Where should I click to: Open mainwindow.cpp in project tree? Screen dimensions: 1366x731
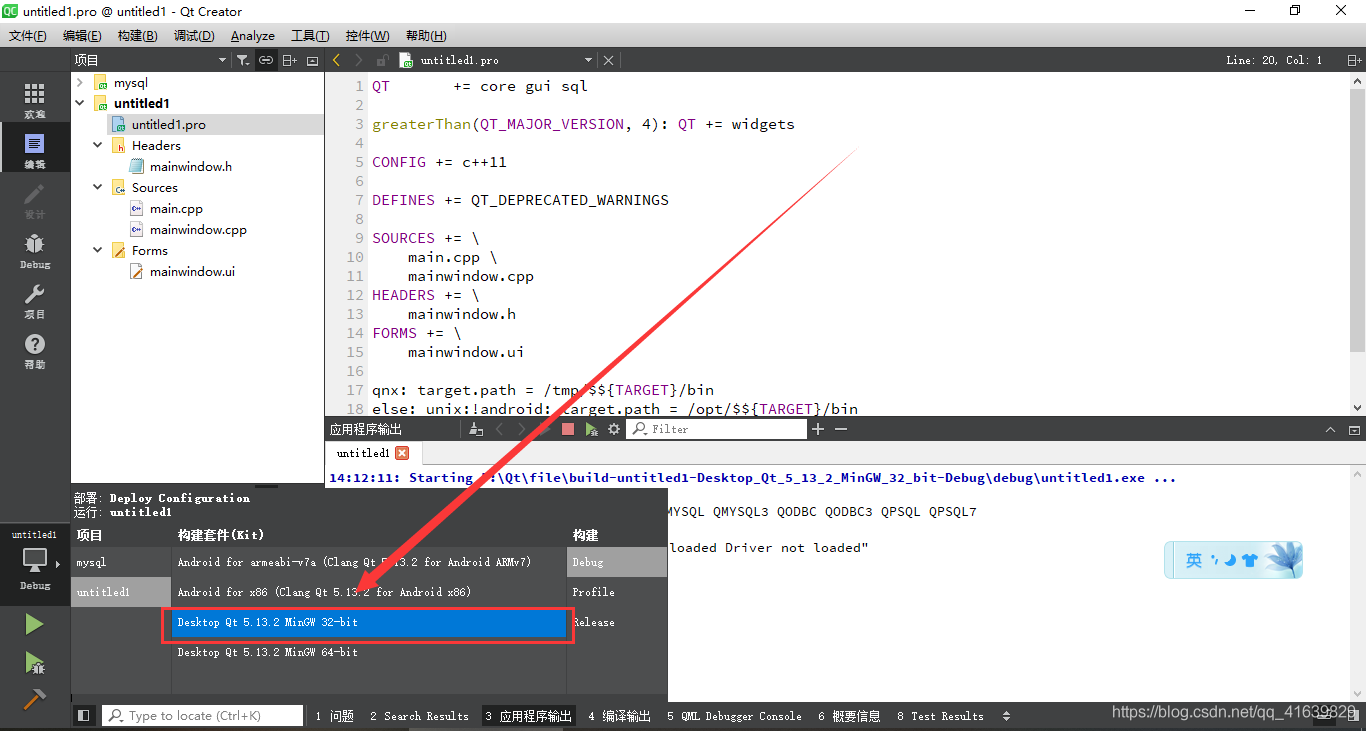pyautogui.click(x=198, y=229)
